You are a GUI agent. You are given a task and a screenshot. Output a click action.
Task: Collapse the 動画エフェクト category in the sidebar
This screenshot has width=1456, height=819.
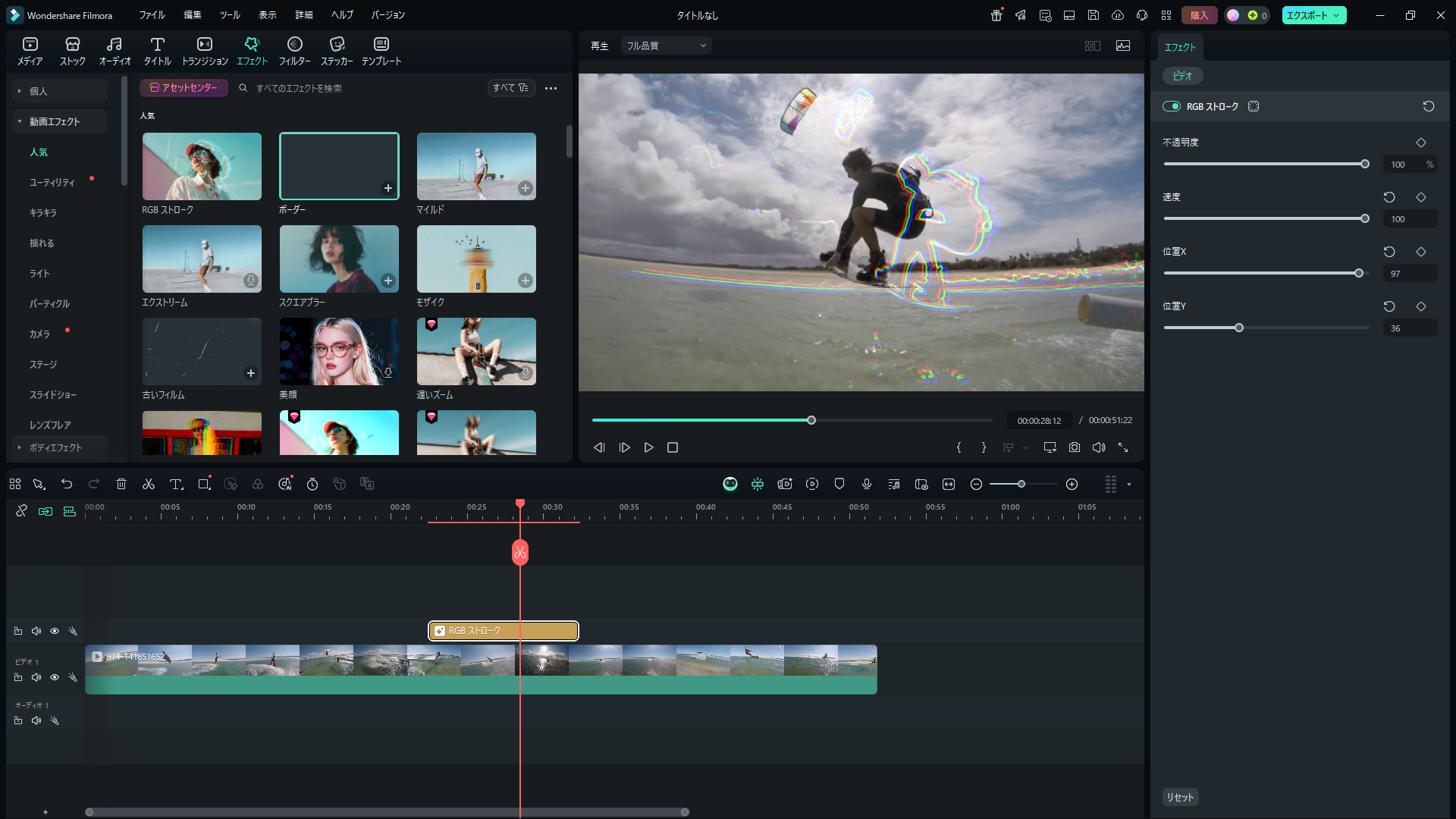coord(18,121)
